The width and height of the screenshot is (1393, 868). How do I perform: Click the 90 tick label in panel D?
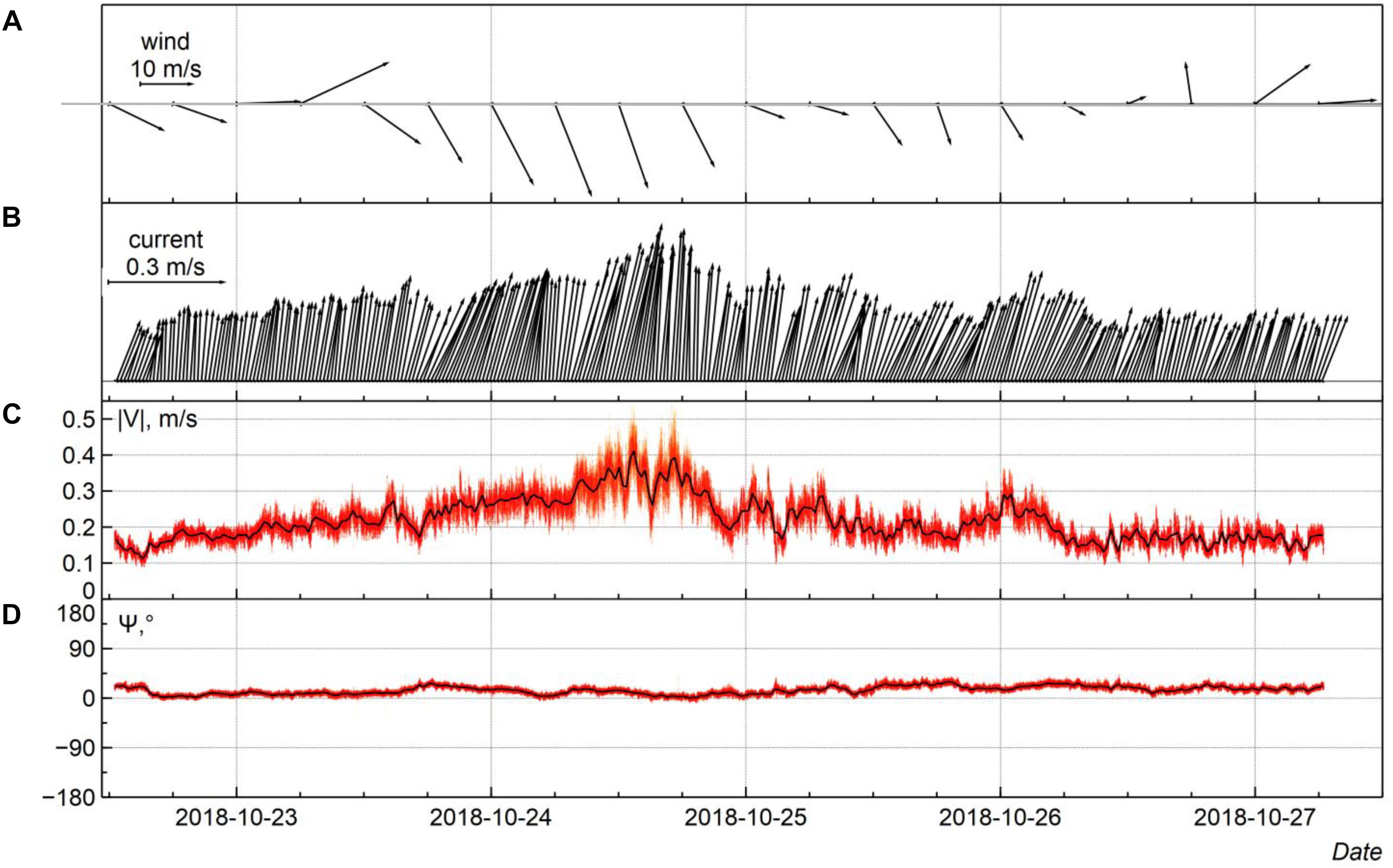82,649
